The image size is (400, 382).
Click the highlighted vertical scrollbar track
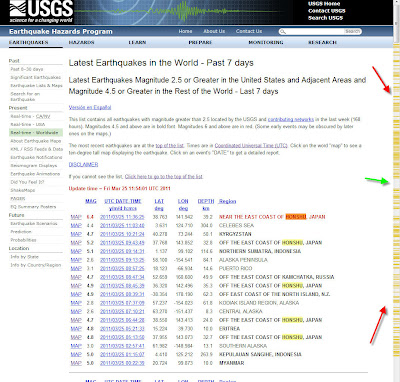(396, 213)
